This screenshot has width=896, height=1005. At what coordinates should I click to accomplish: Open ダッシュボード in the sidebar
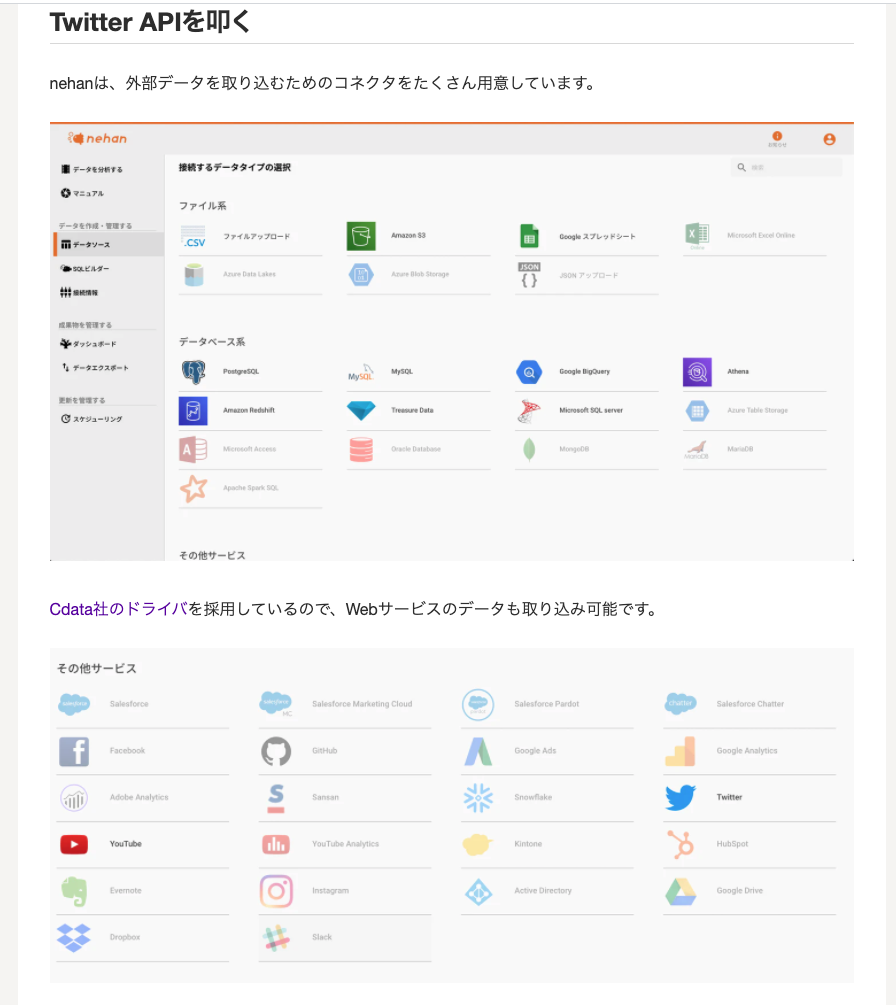[88, 344]
